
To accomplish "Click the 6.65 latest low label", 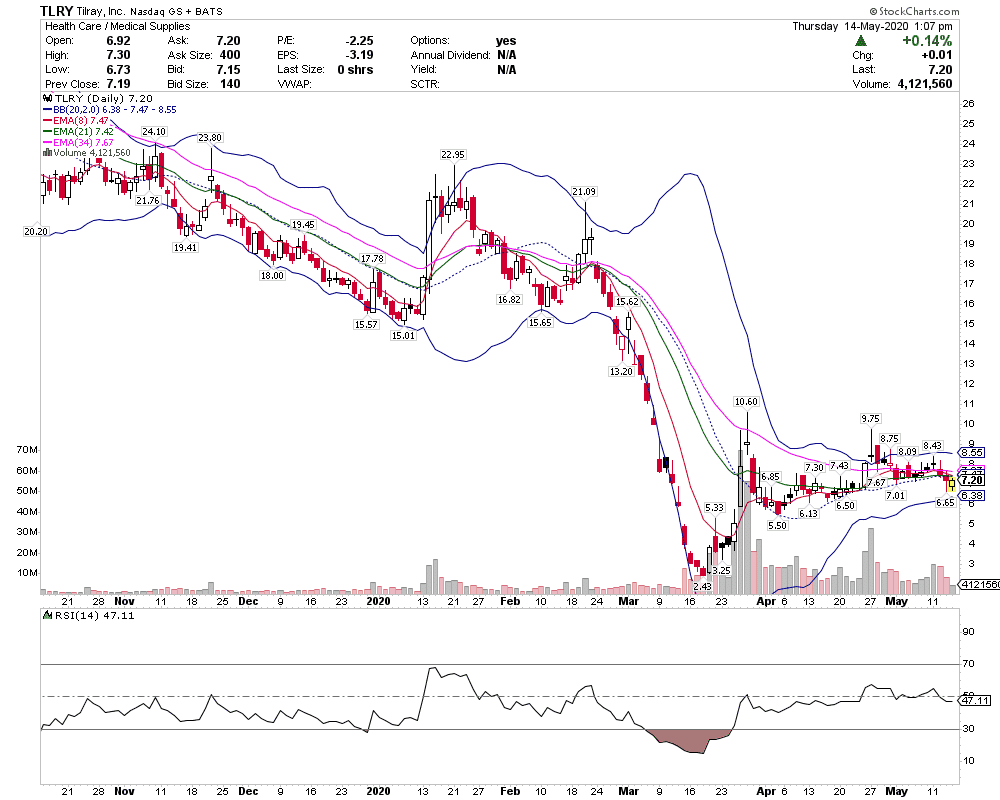I will [945, 503].
